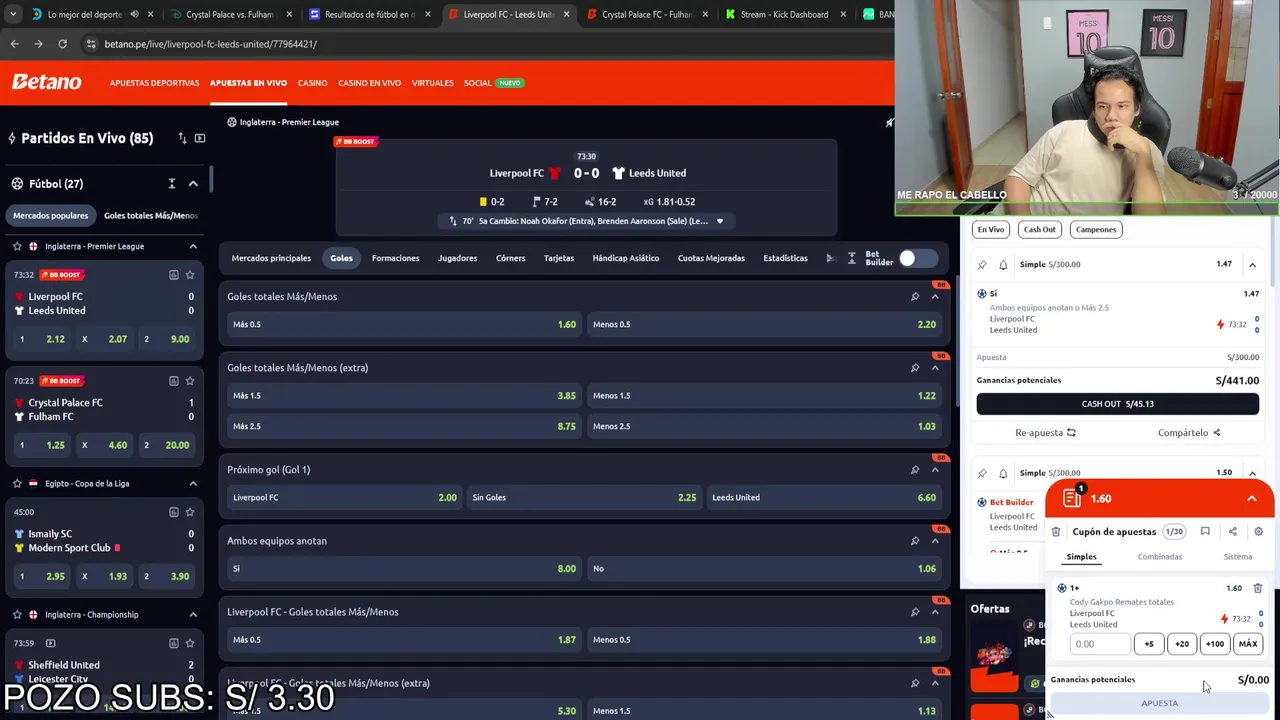1280x720 pixels.
Task: Click the Campeones filter in bets panel
Action: pyautogui.click(x=1096, y=229)
